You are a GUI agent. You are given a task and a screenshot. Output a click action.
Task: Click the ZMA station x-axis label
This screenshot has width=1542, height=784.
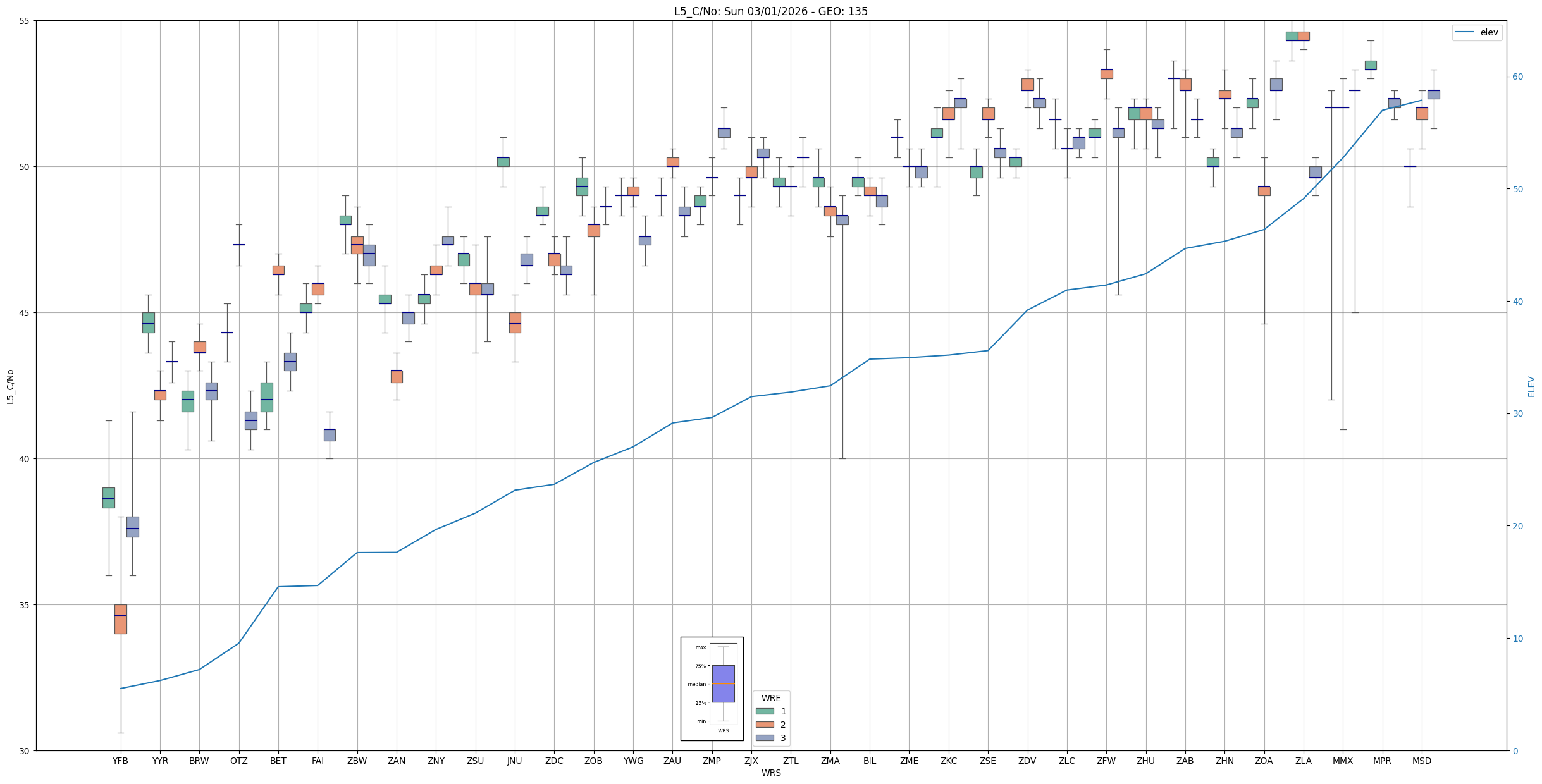click(x=830, y=761)
